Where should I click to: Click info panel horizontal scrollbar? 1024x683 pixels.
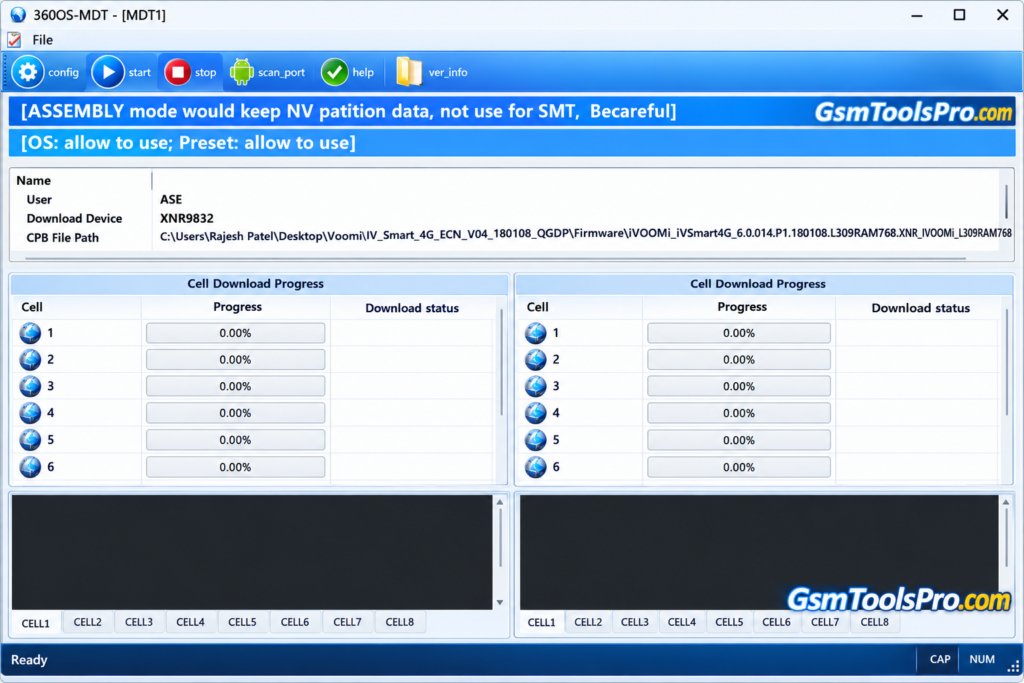tap(495, 259)
